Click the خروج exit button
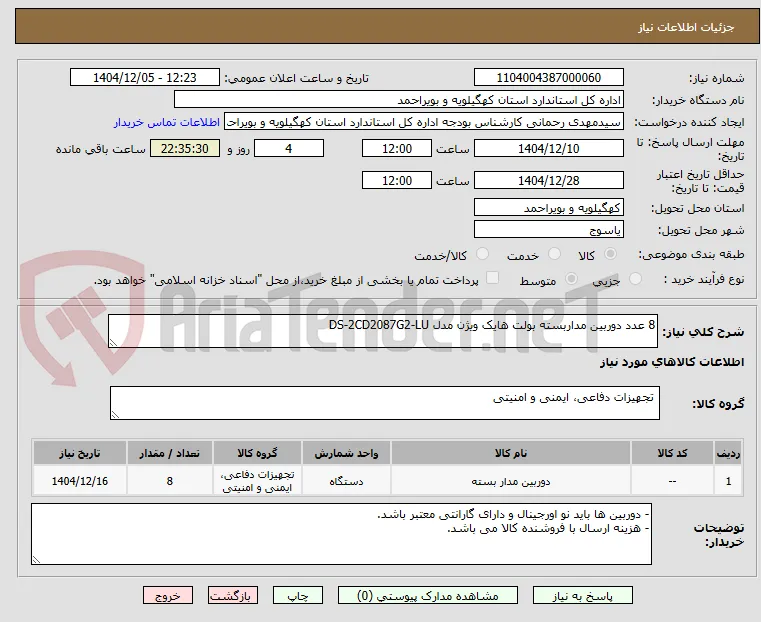This screenshot has height=622, width=761. click(x=168, y=596)
